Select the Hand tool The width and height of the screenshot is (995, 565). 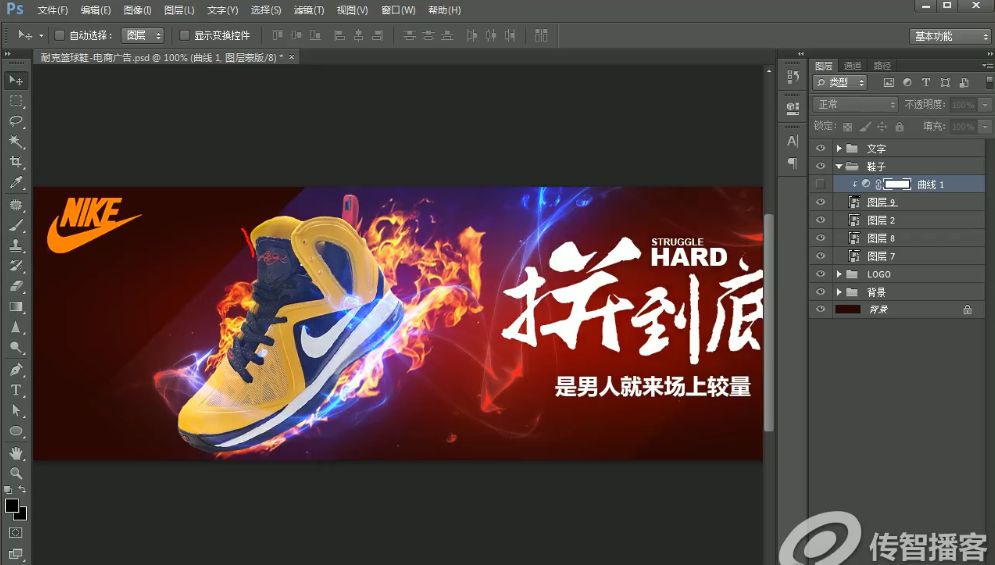point(16,453)
